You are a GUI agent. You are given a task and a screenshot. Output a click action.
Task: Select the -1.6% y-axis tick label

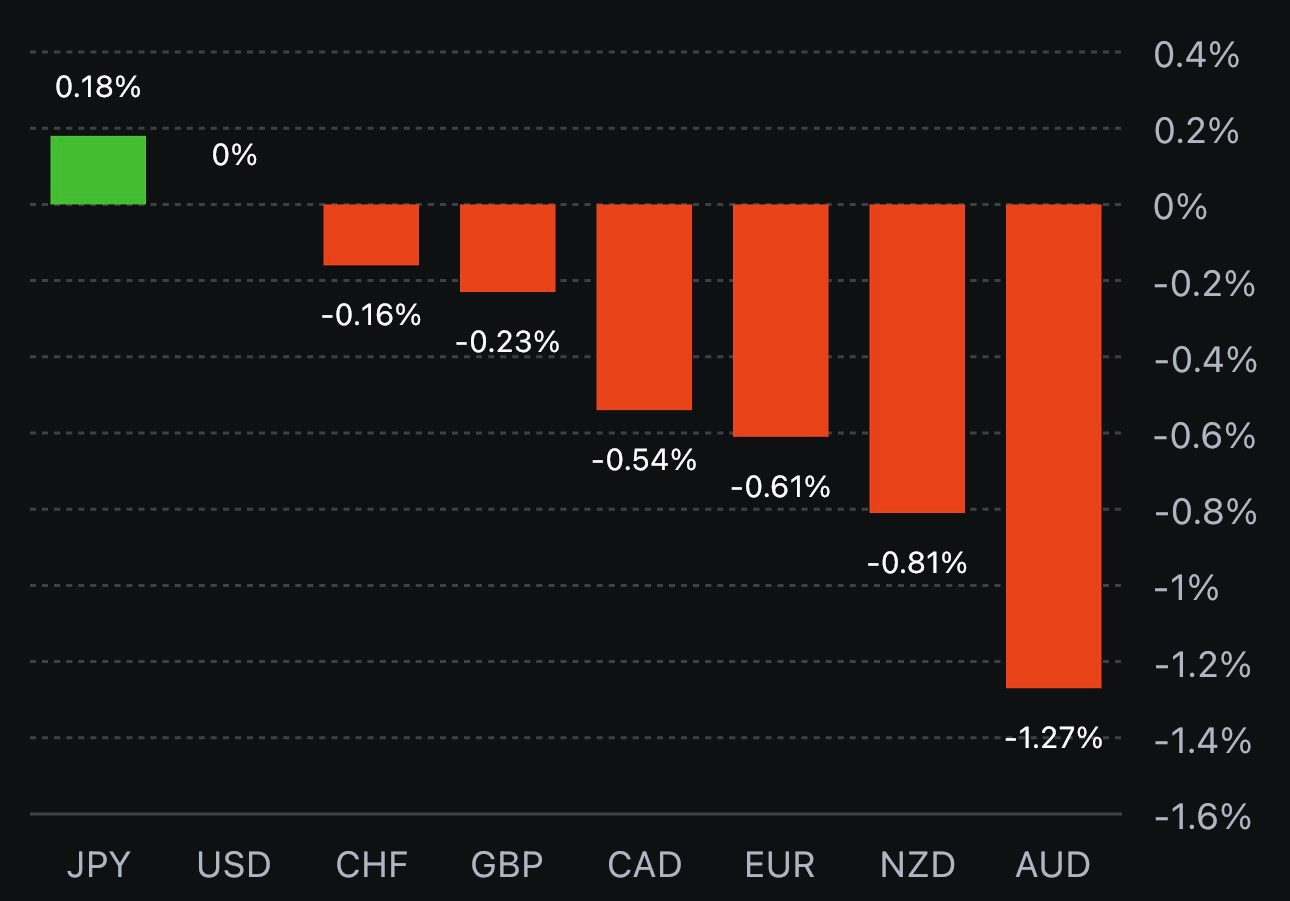pyautogui.click(x=1202, y=817)
